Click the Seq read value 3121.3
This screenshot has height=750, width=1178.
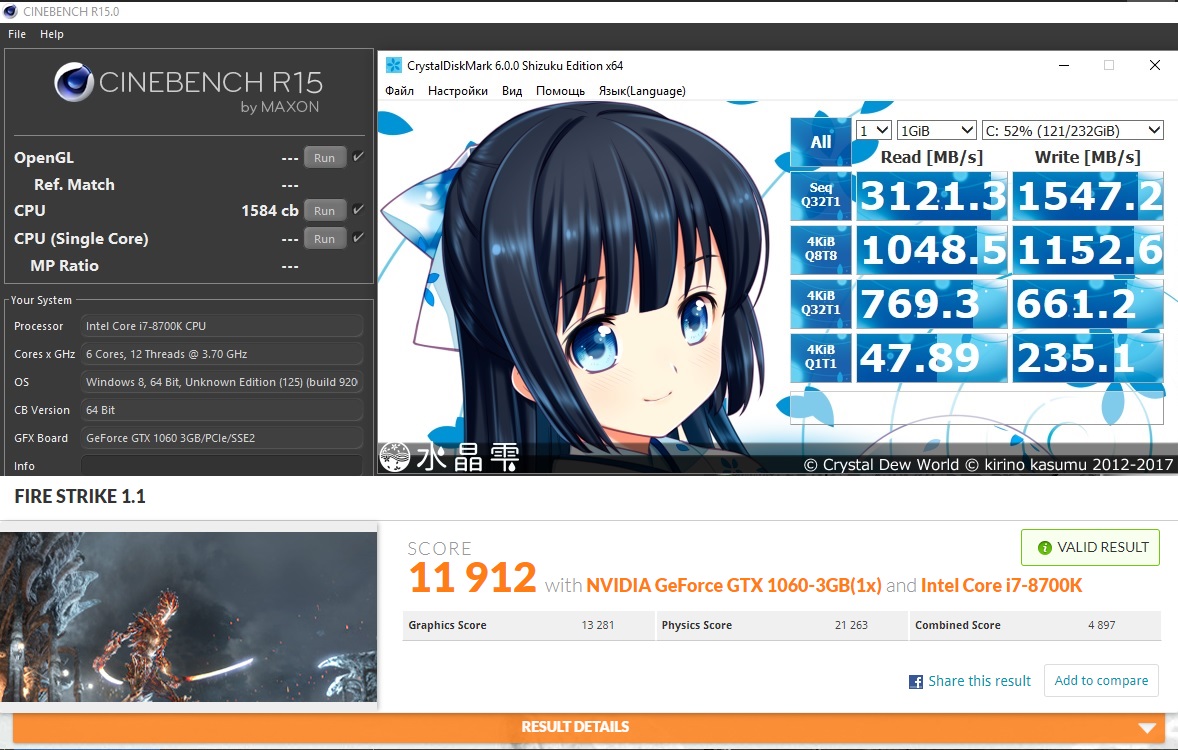click(x=932, y=196)
